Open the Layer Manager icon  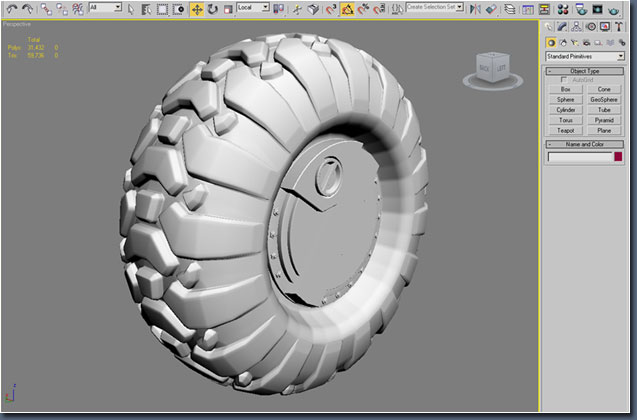[x=509, y=9]
